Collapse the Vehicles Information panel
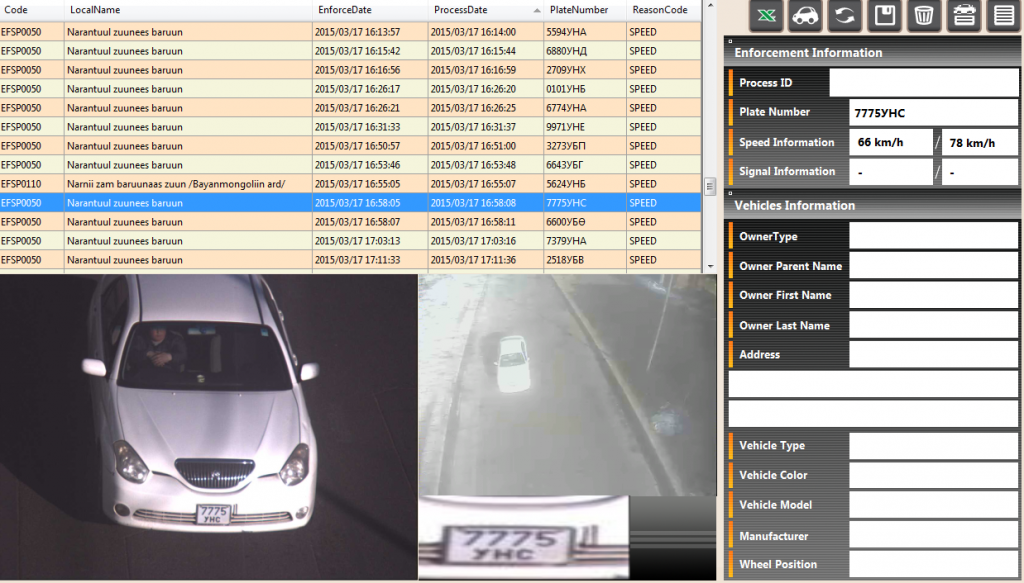 tap(730, 194)
